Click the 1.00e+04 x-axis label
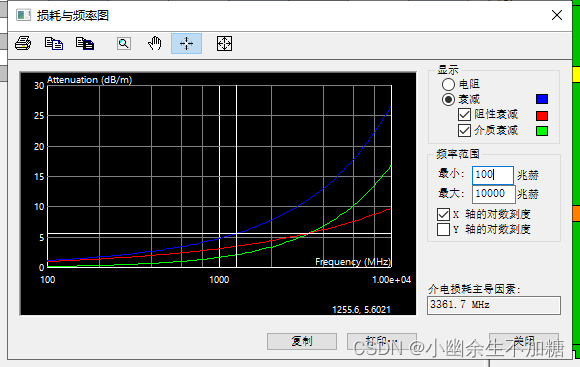This screenshot has height=367, width=580. point(391,280)
